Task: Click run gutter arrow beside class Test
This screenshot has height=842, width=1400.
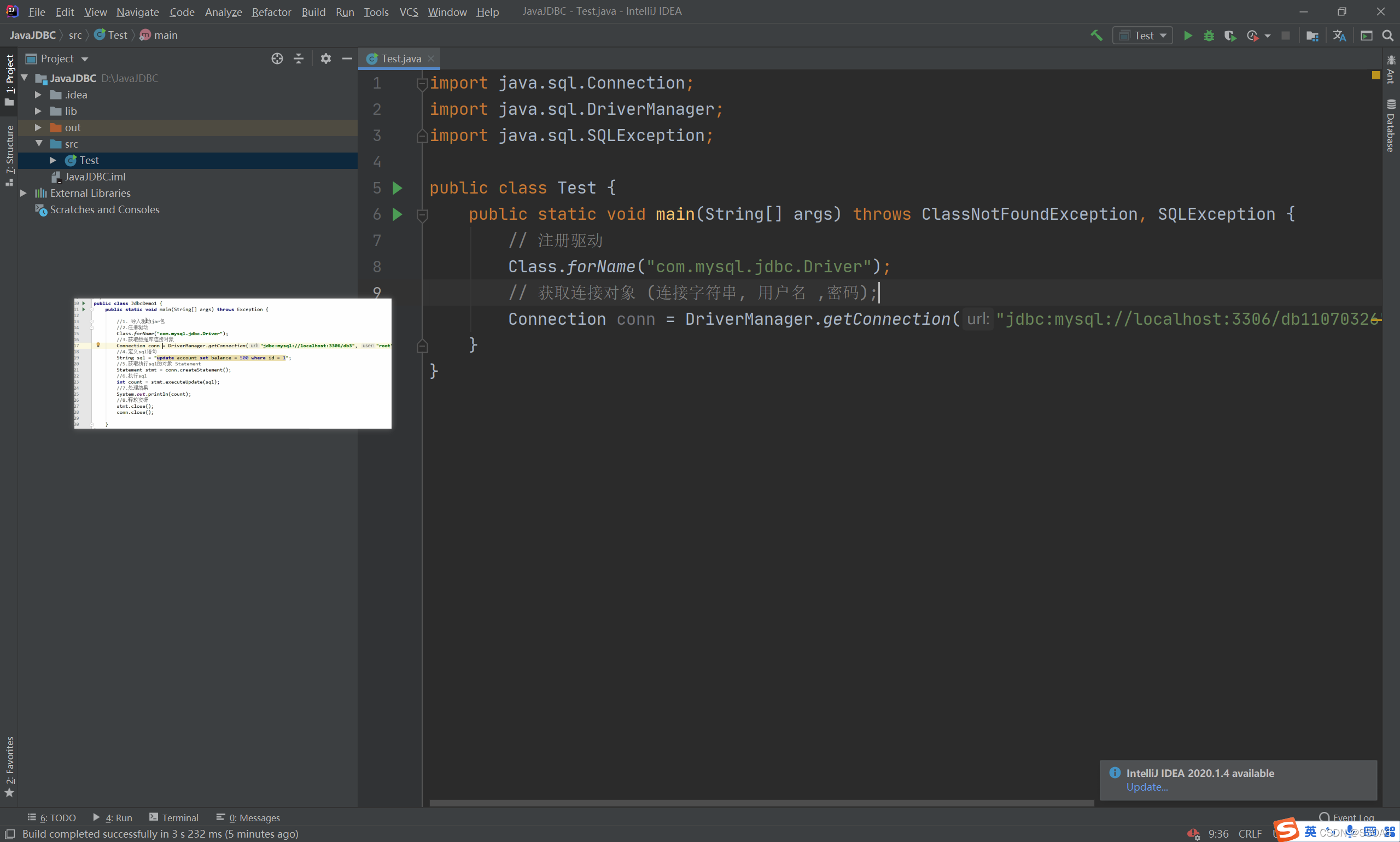Action: point(397,188)
